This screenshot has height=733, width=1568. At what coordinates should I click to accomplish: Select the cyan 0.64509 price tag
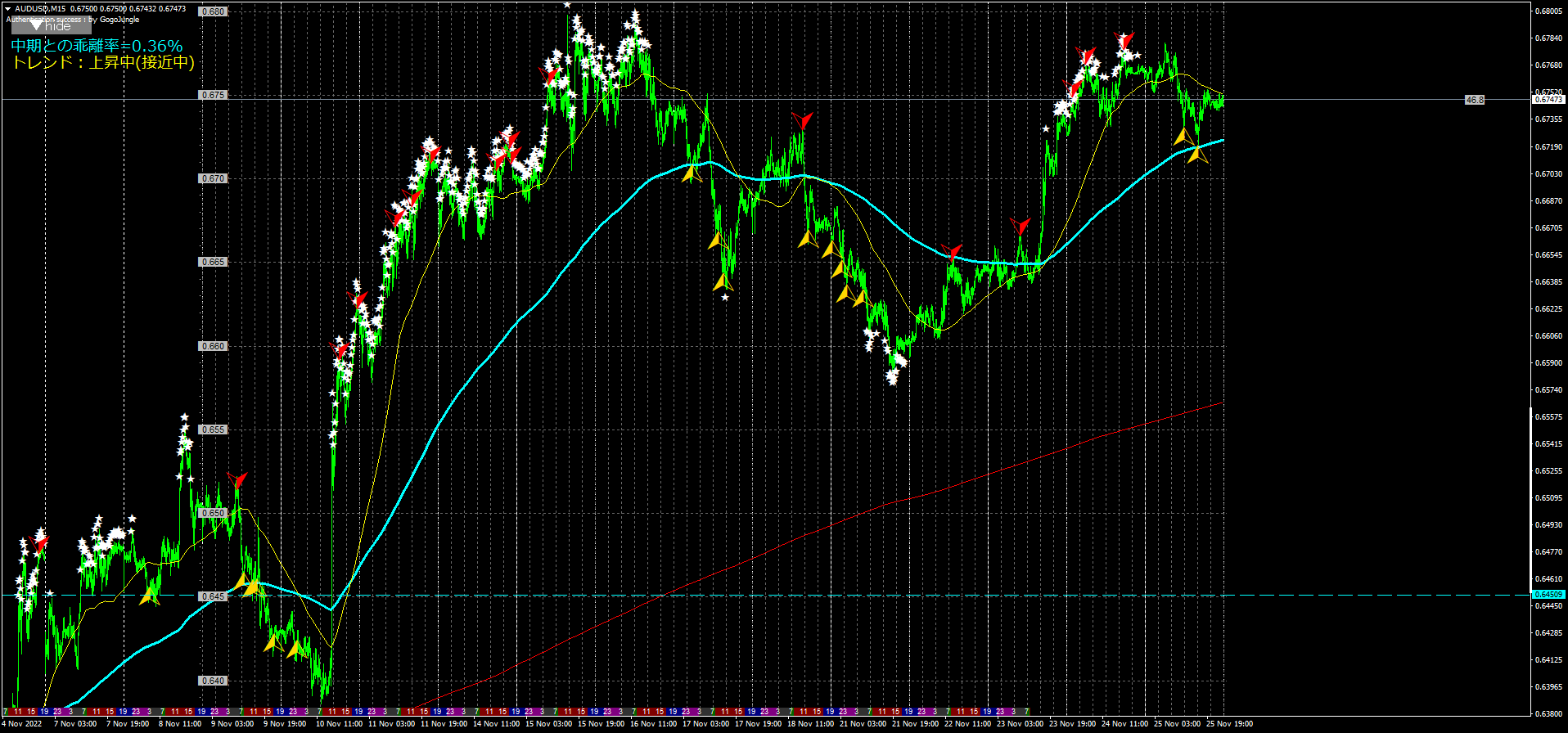[x=1547, y=595]
